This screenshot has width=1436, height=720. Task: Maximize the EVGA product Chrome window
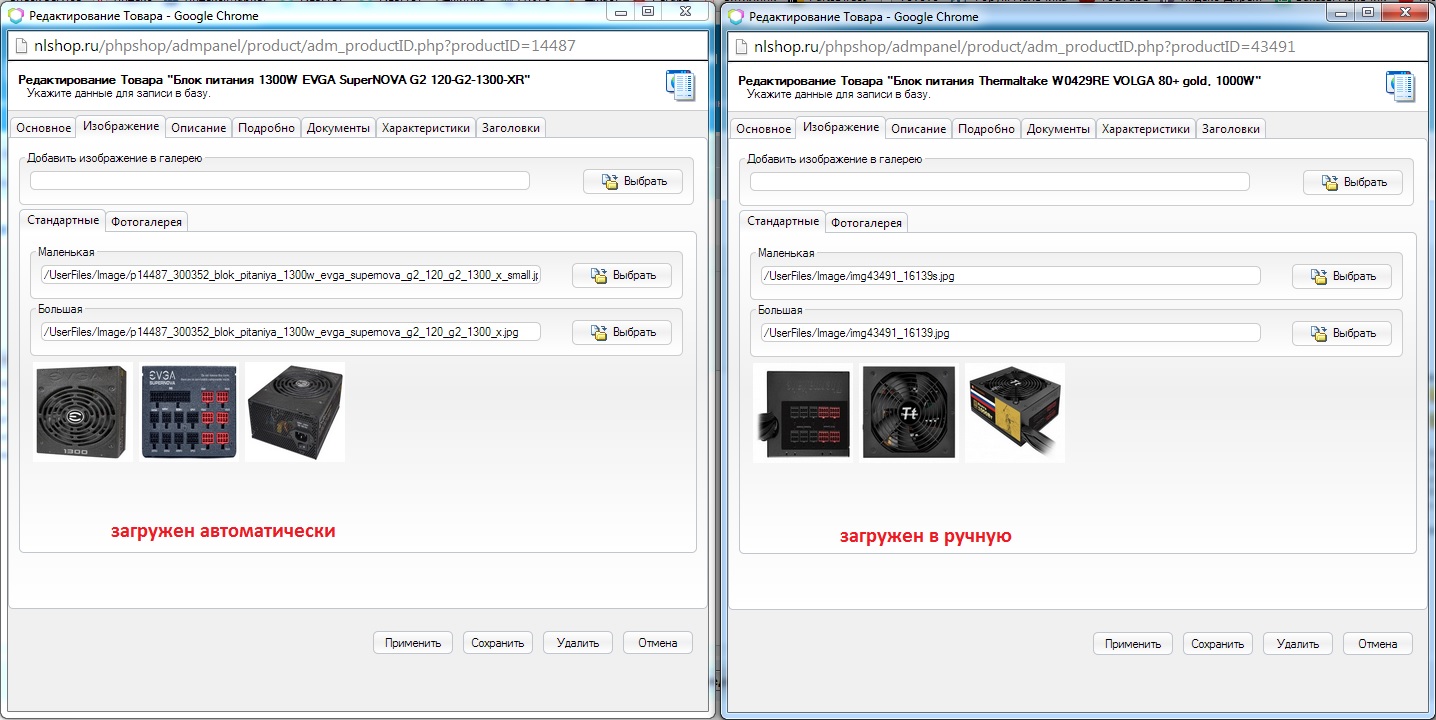click(x=648, y=12)
